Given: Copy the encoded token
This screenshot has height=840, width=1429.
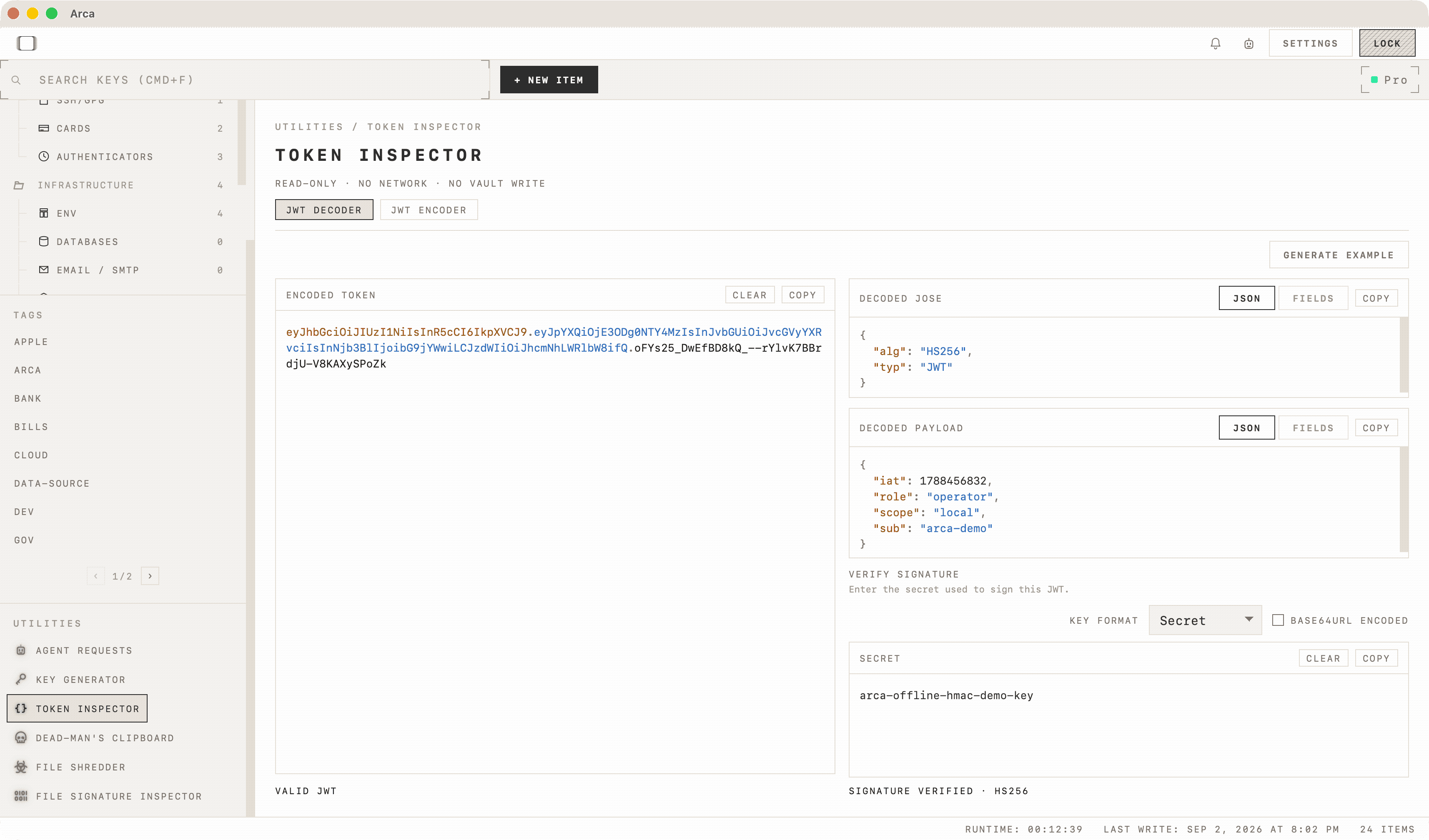Looking at the screenshot, I should coord(802,295).
